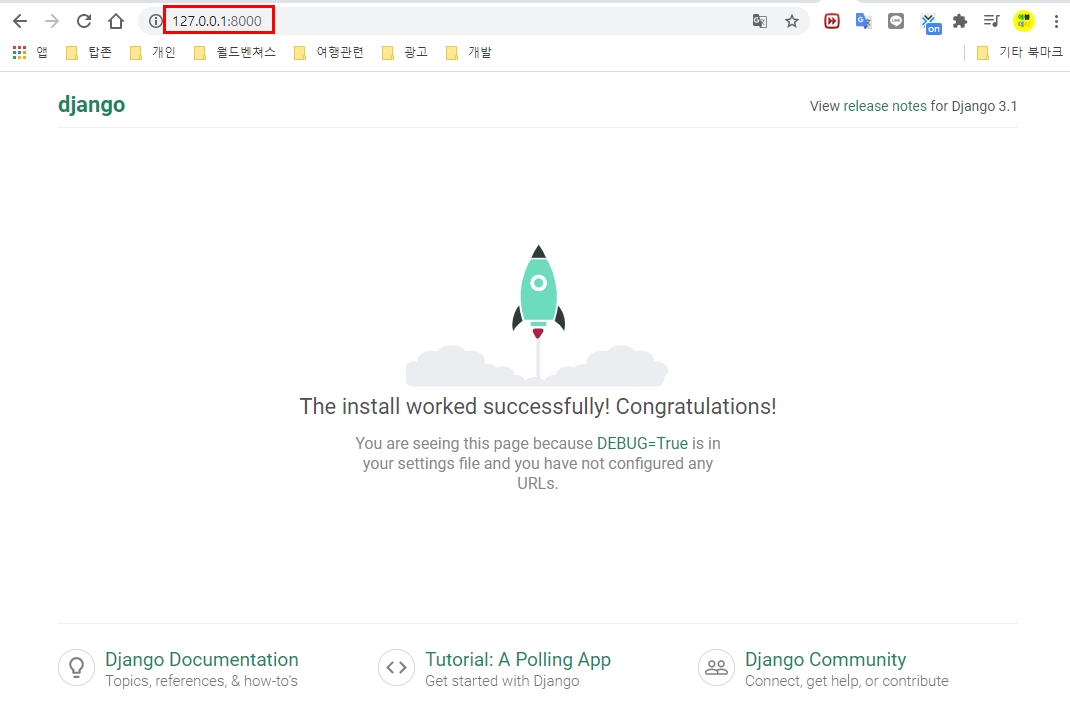Click the django logo heading
This screenshot has width=1070, height=711.
coord(91,105)
